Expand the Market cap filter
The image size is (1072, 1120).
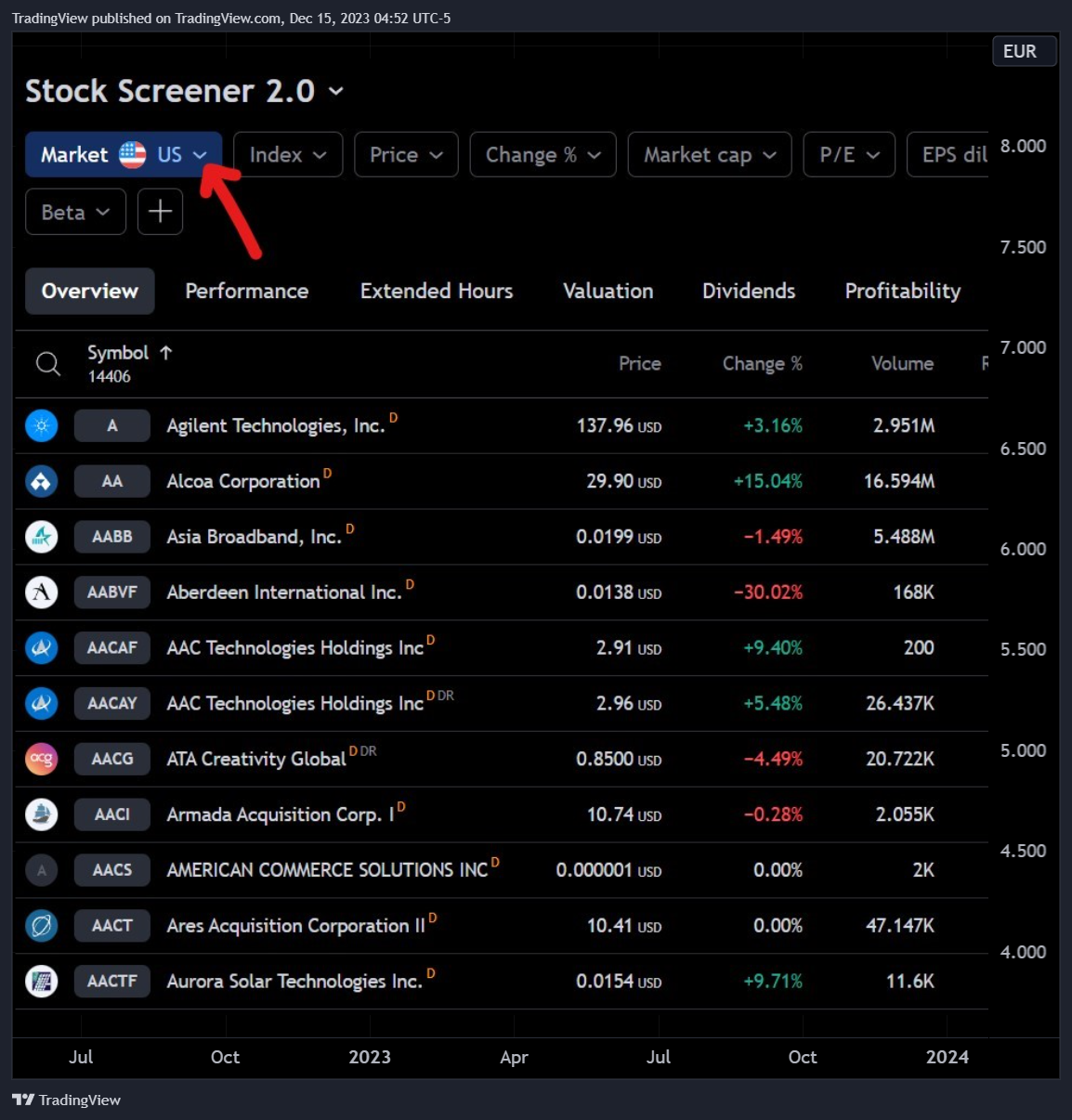pos(710,154)
